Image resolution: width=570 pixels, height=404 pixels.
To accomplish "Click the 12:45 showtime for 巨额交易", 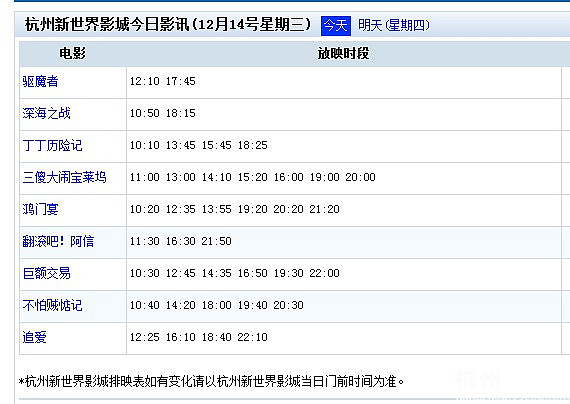I will (x=181, y=273).
